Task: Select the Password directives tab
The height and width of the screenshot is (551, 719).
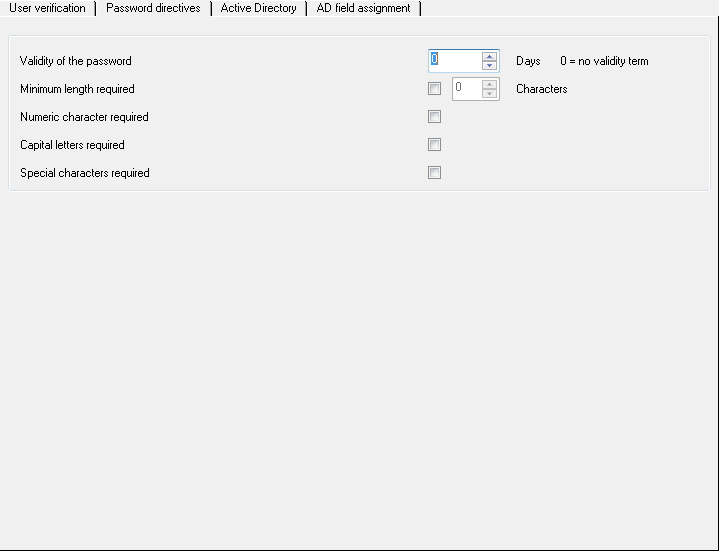Action: pos(153,8)
